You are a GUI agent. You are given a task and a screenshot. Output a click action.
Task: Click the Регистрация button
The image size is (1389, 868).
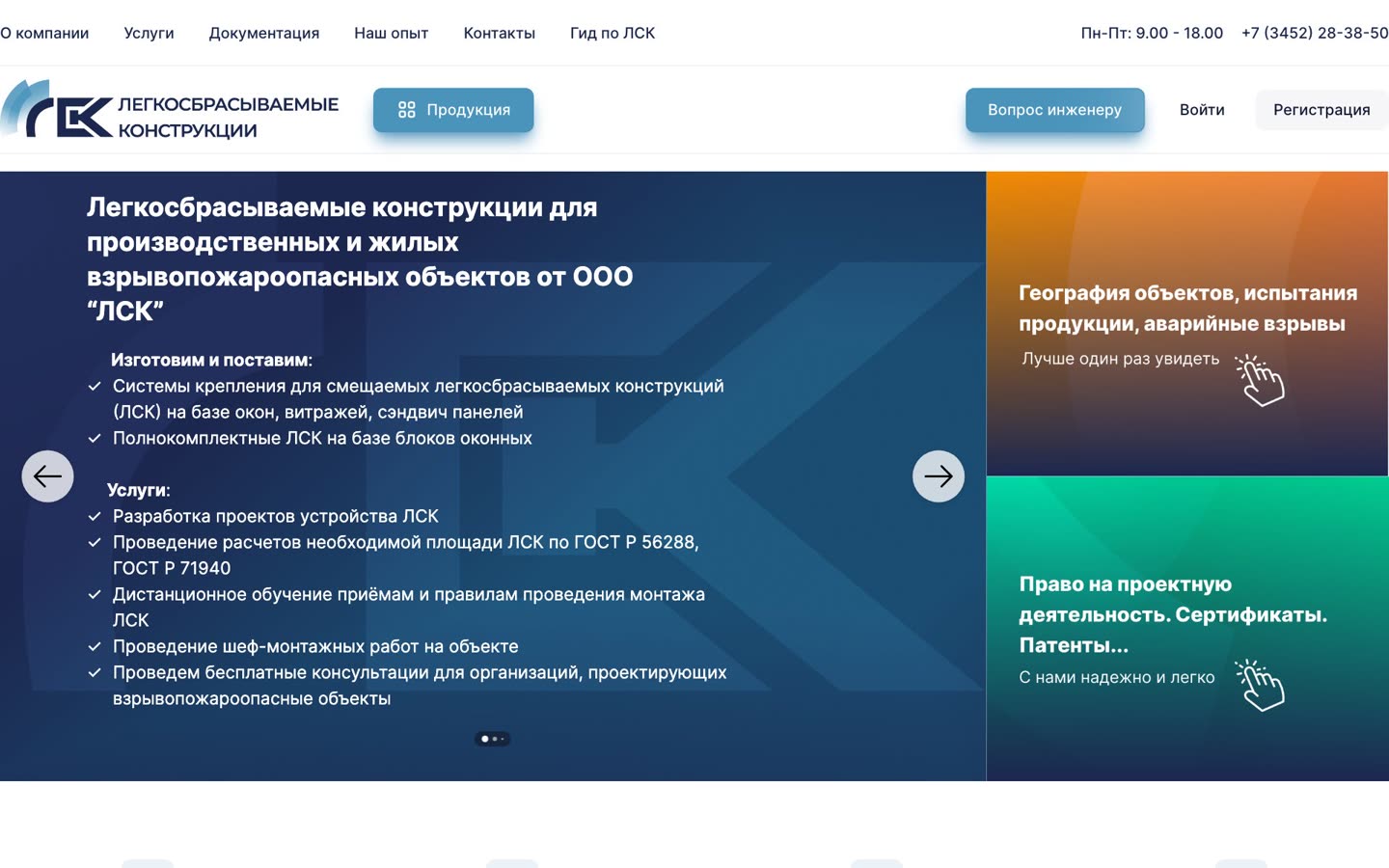tap(1321, 110)
